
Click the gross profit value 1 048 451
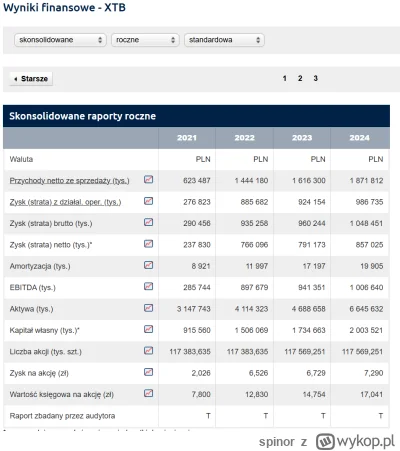(x=366, y=223)
